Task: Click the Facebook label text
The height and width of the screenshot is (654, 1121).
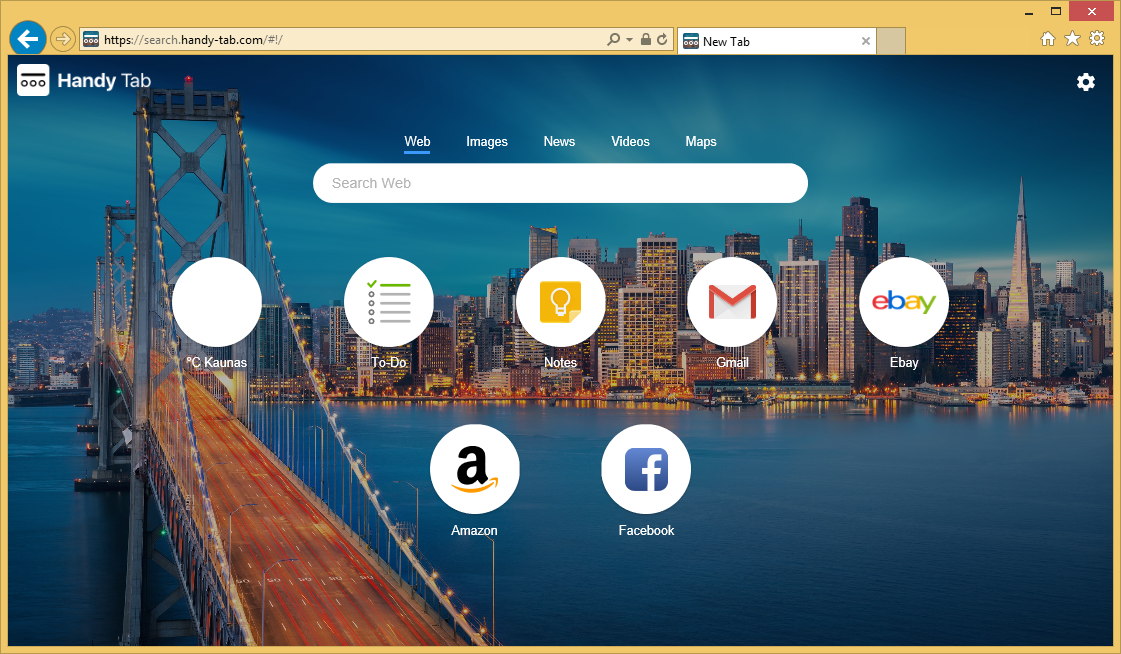Action: pyautogui.click(x=646, y=530)
